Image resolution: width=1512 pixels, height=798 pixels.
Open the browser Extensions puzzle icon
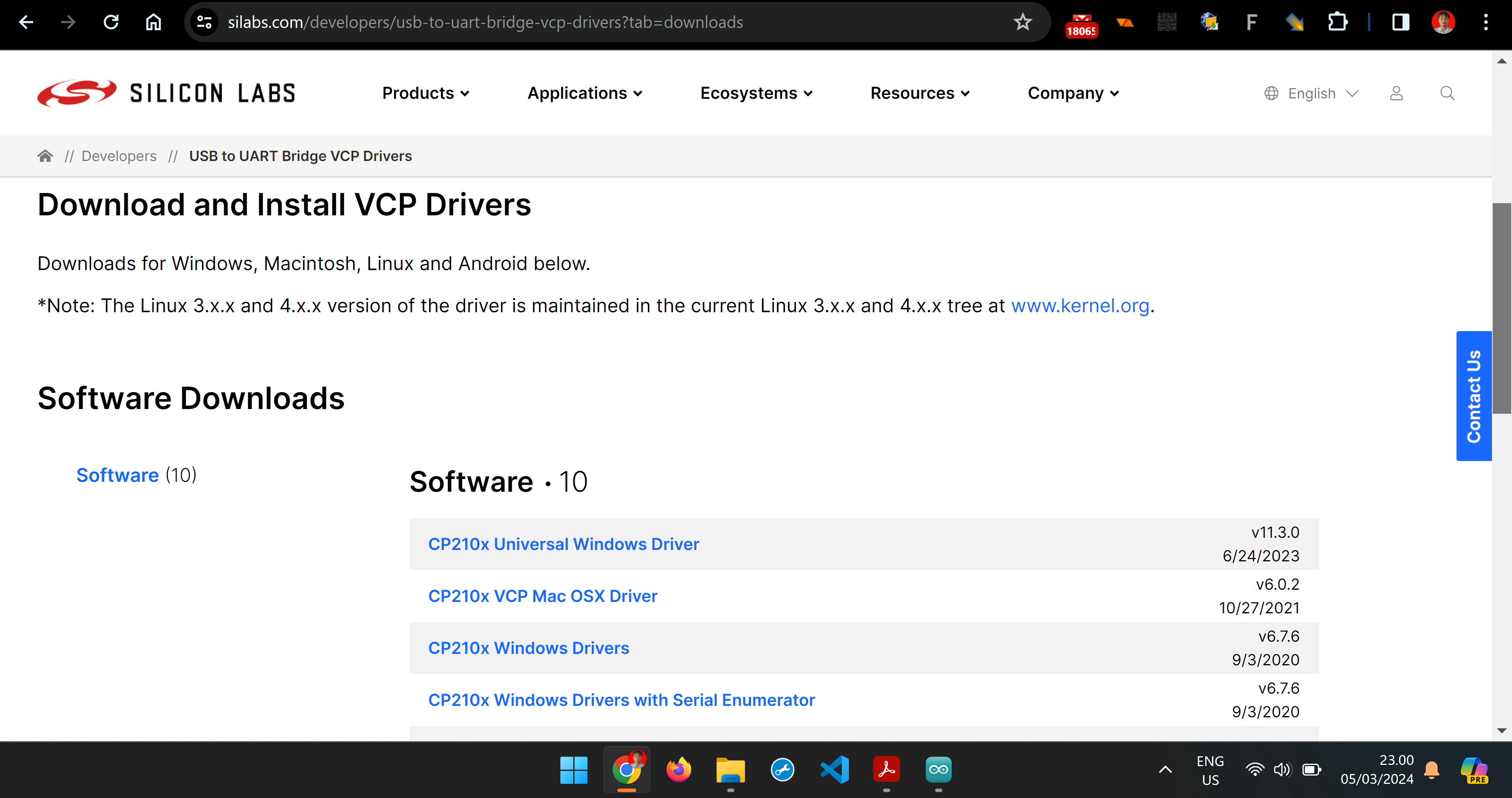1337,22
